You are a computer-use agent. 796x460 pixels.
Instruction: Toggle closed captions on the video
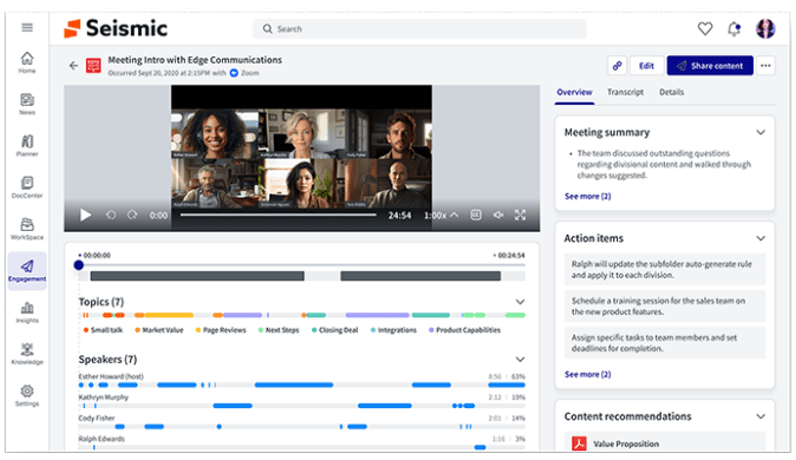476,214
